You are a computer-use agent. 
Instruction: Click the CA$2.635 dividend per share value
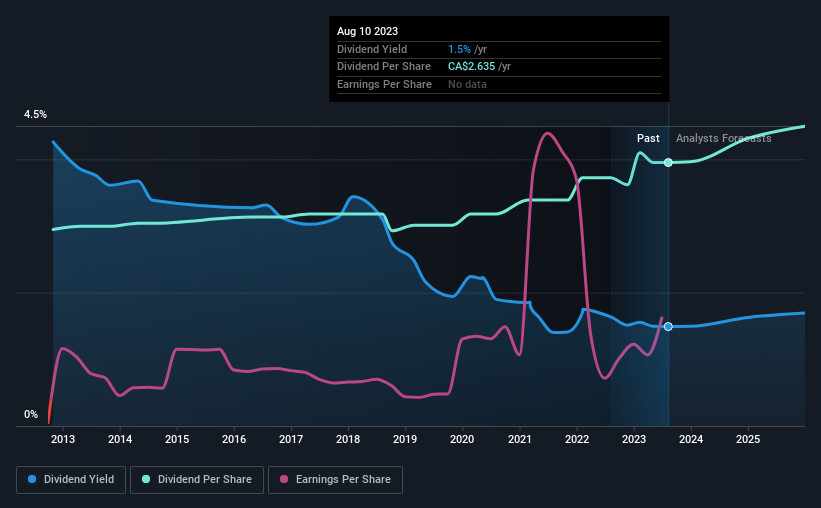pyautogui.click(x=471, y=67)
